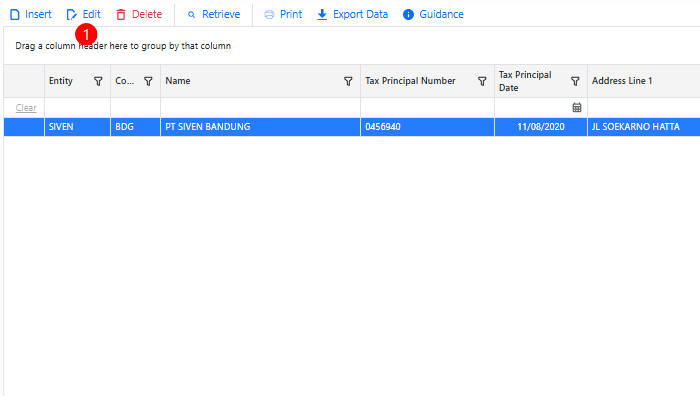The image size is (700, 396).
Task: Sort by Name column header
Action: [178, 81]
